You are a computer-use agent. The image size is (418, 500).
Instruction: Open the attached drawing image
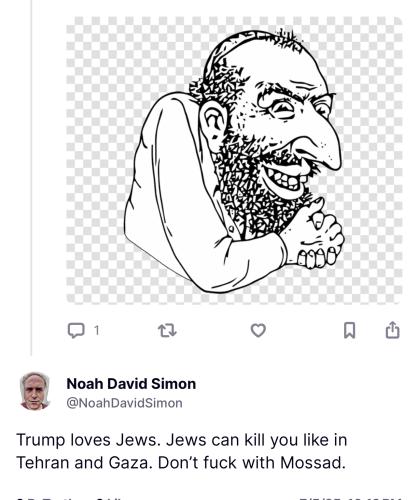(x=234, y=160)
